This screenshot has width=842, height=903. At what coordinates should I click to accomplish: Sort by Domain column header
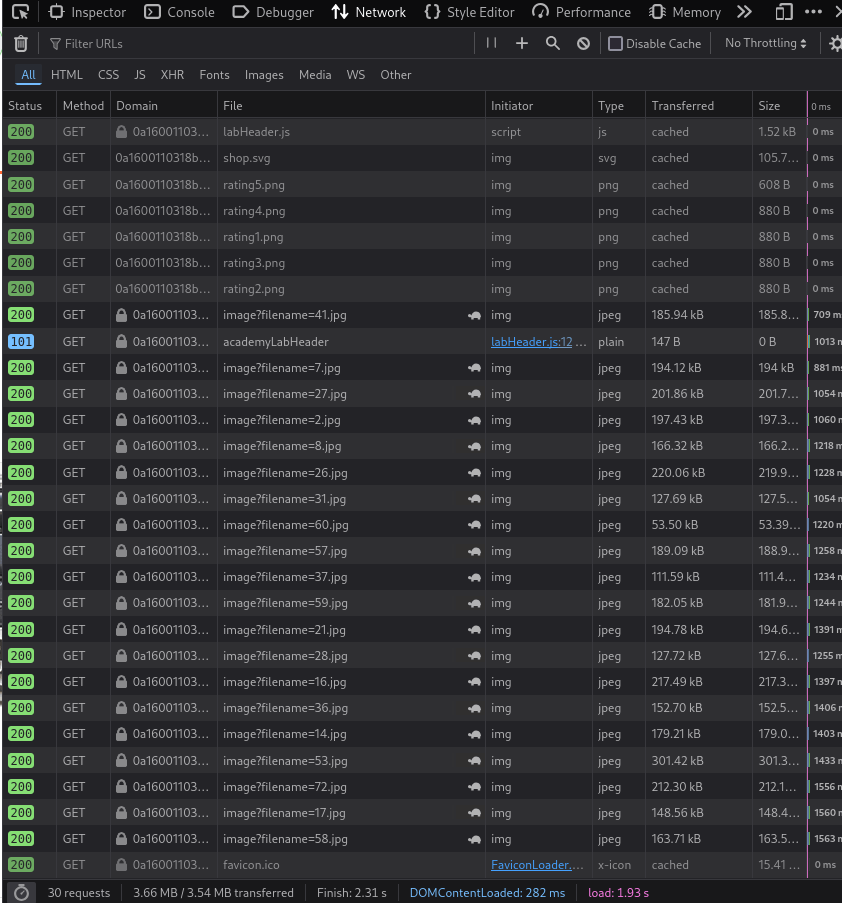(x=164, y=106)
